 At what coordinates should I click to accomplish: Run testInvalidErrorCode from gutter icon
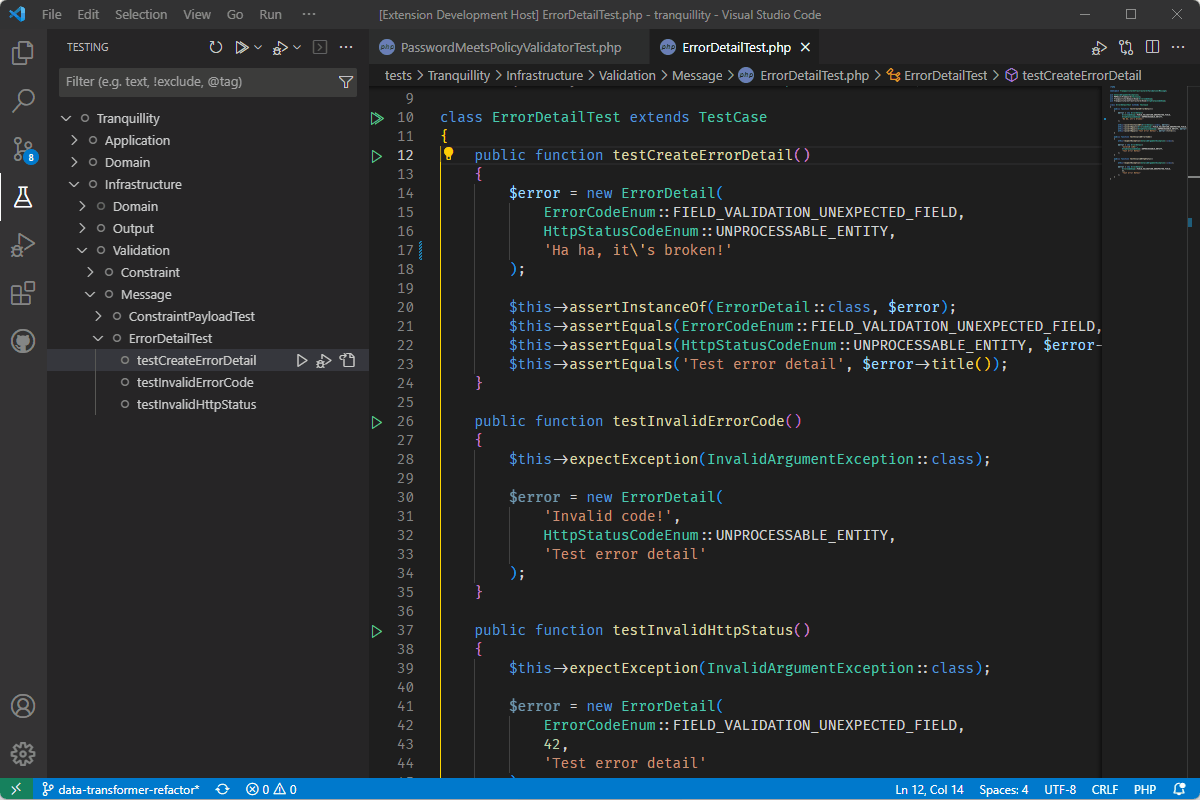pyautogui.click(x=377, y=422)
